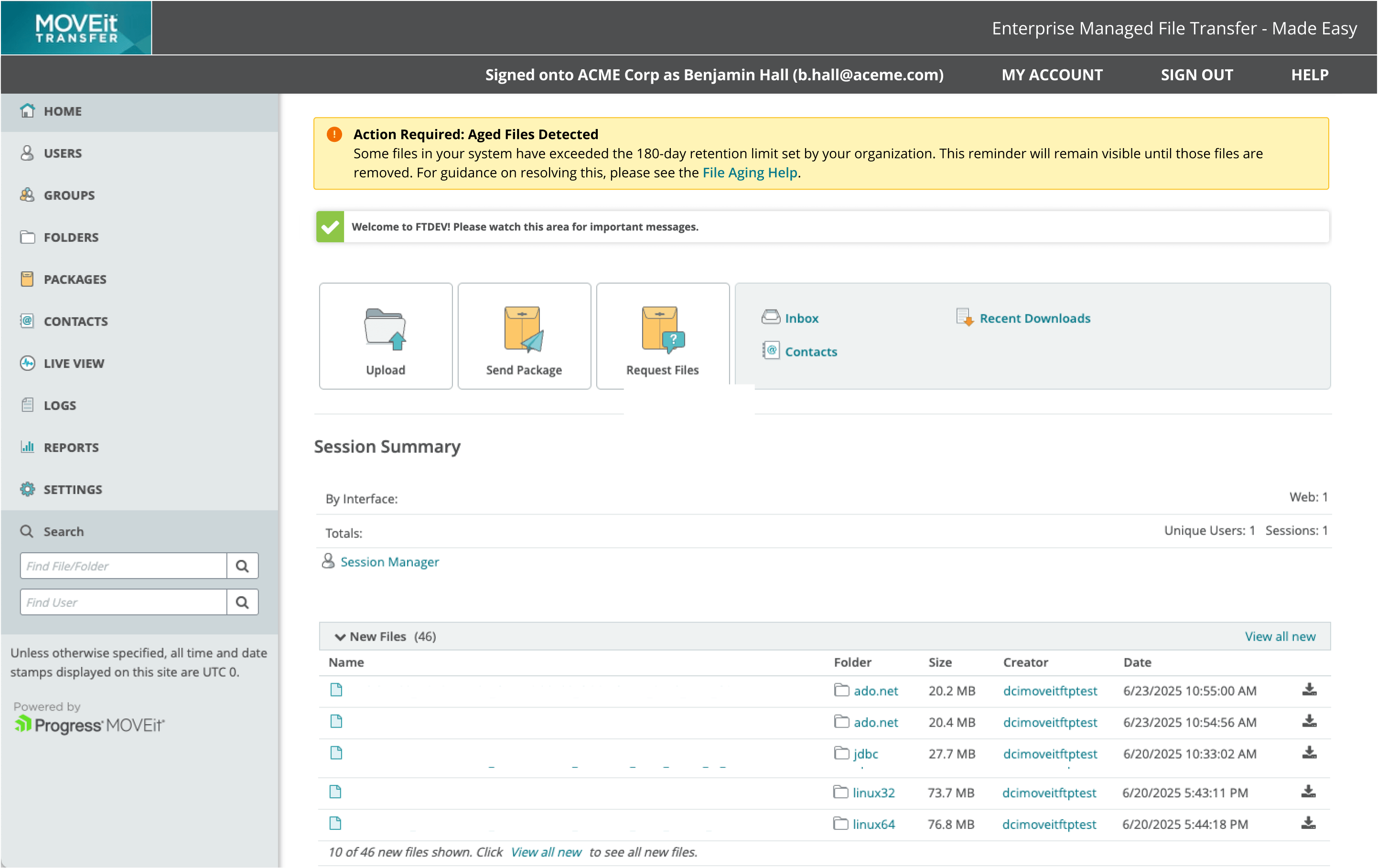Focus the Find File/Folder input field
This screenshot has height=868, width=1378.
pos(123,565)
